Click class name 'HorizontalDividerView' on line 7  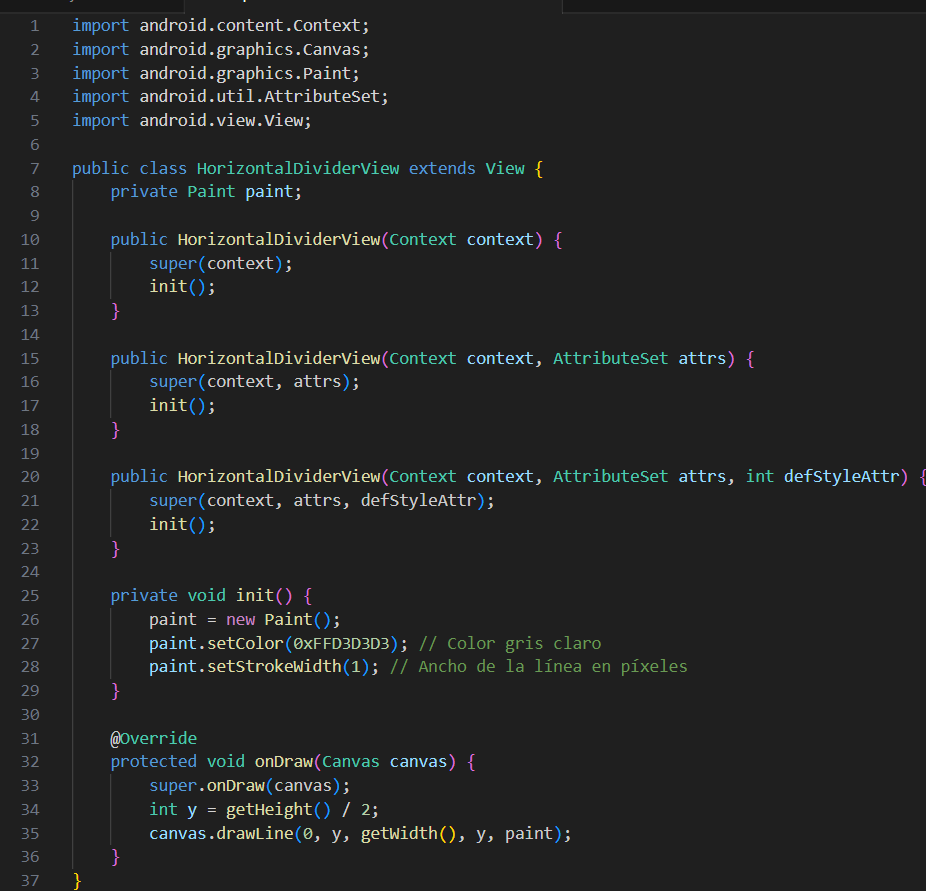tap(298, 168)
